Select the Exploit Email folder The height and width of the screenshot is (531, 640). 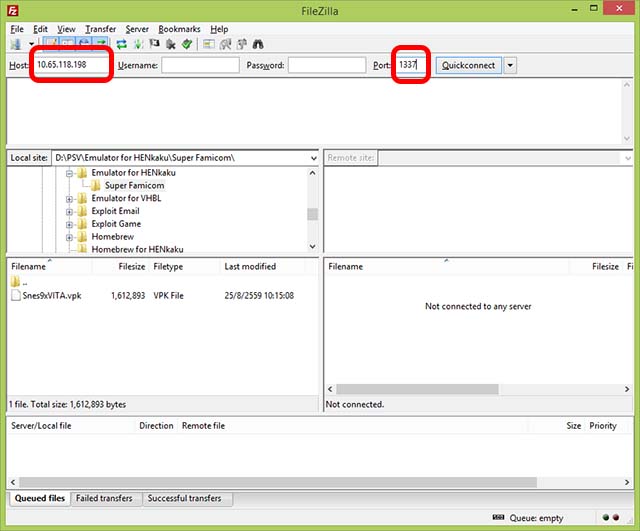[x=115, y=211]
